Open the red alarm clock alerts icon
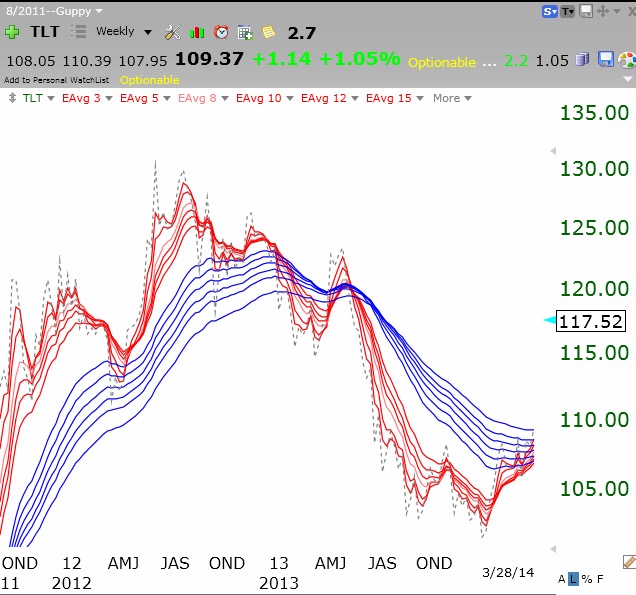Screen dimensions: 636x595 [x=221, y=32]
